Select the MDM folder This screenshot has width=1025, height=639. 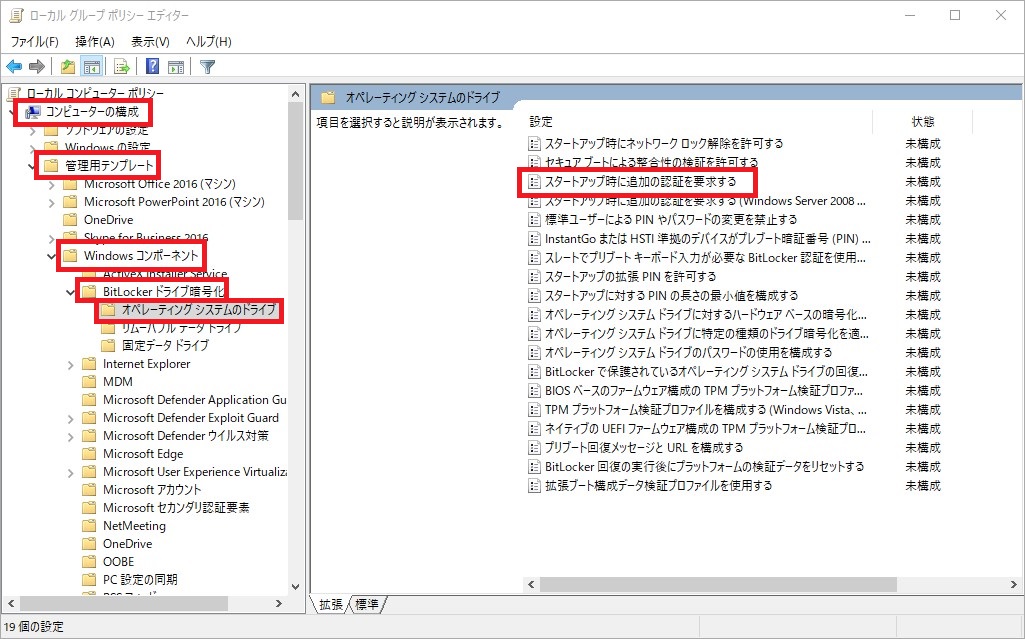(118, 382)
